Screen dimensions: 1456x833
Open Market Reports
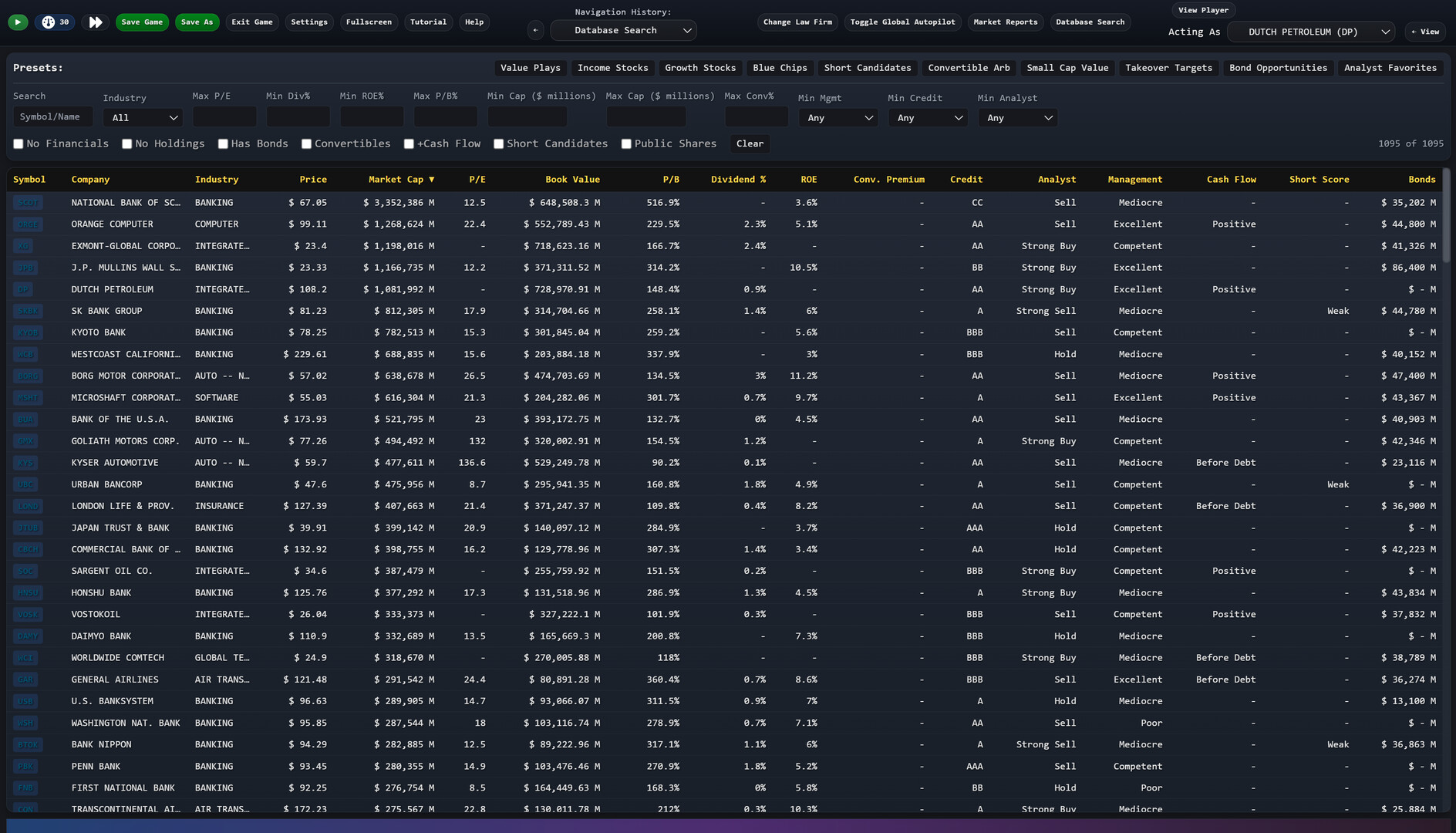pyautogui.click(x=1005, y=22)
